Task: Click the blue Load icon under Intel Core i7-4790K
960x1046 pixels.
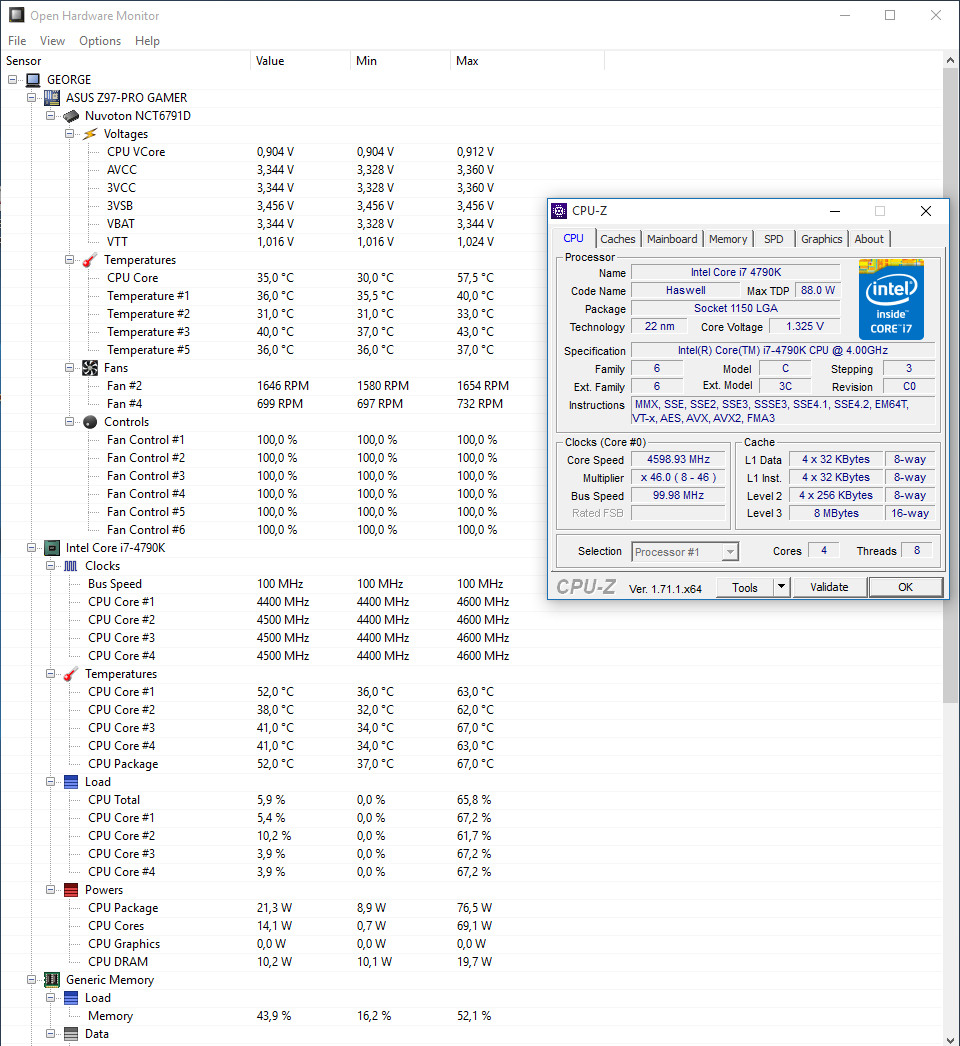Action: coord(71,782)
